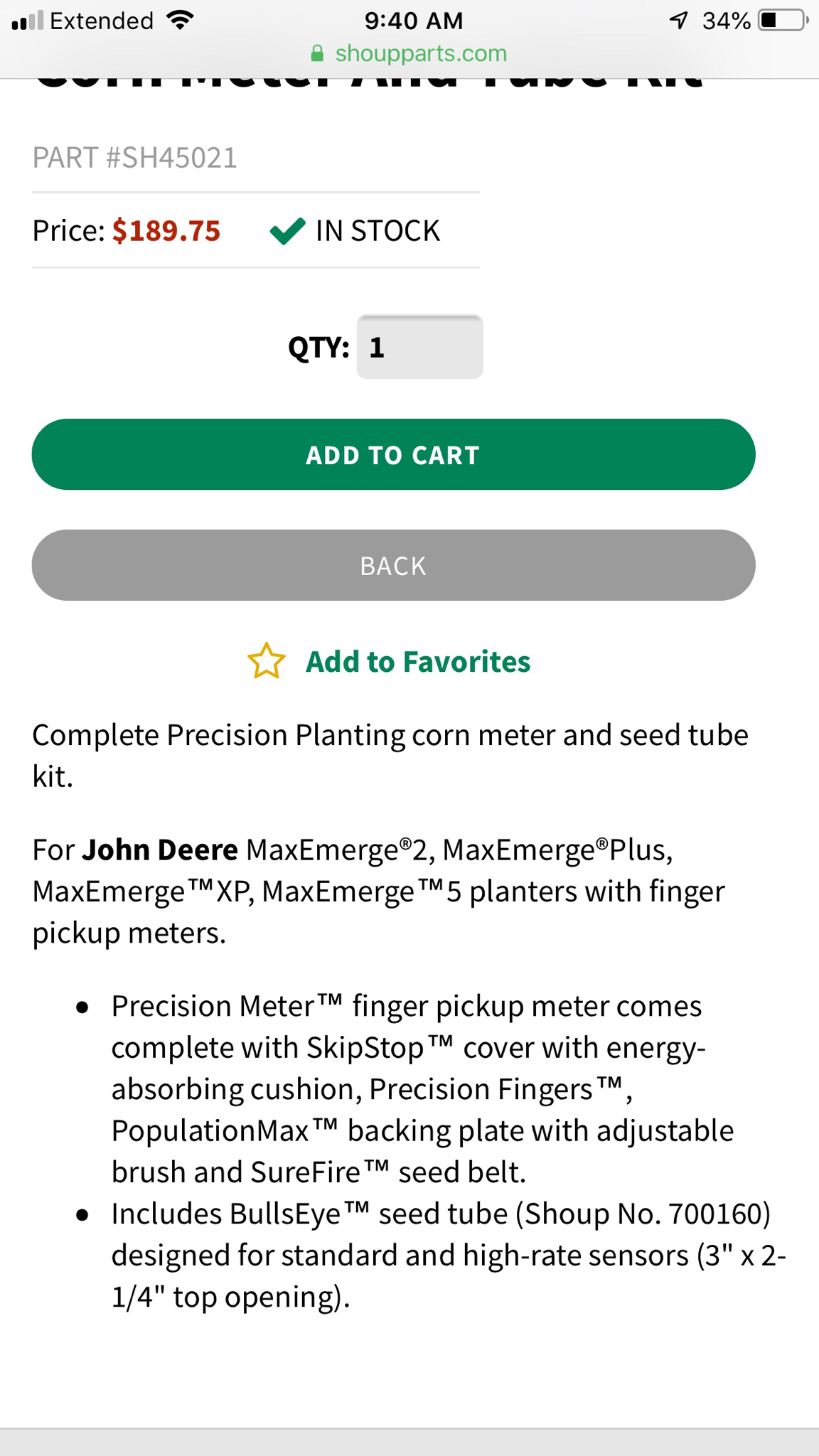This screenshot has width=819, height=1456.
Task: Tap the PART #SH45021 number
Action: 135,158
